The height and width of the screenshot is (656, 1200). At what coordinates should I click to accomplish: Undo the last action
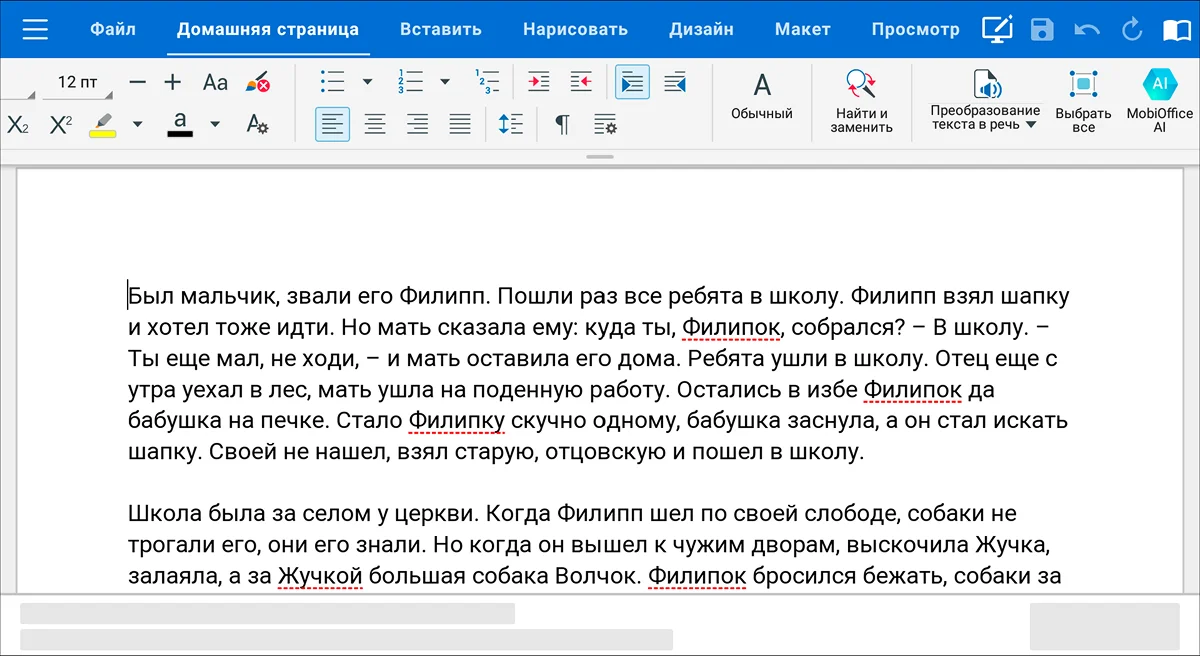click(1087, 29)
